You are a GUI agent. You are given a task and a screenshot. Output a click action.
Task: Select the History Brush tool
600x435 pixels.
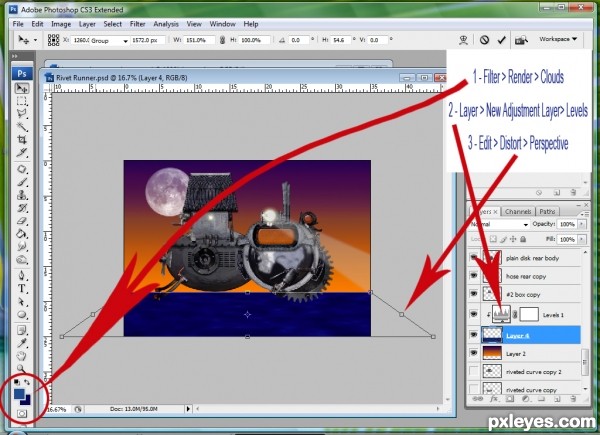tap(22, 208)
